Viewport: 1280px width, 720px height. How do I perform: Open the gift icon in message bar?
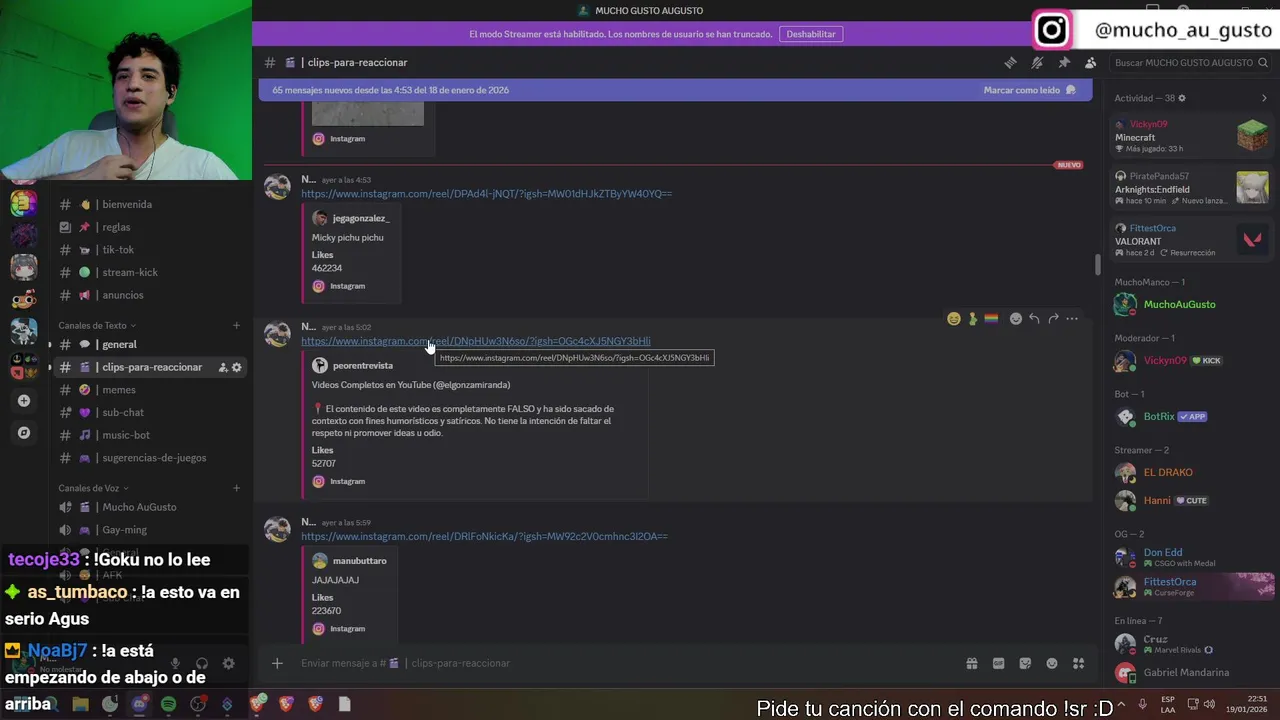[971, 663]
